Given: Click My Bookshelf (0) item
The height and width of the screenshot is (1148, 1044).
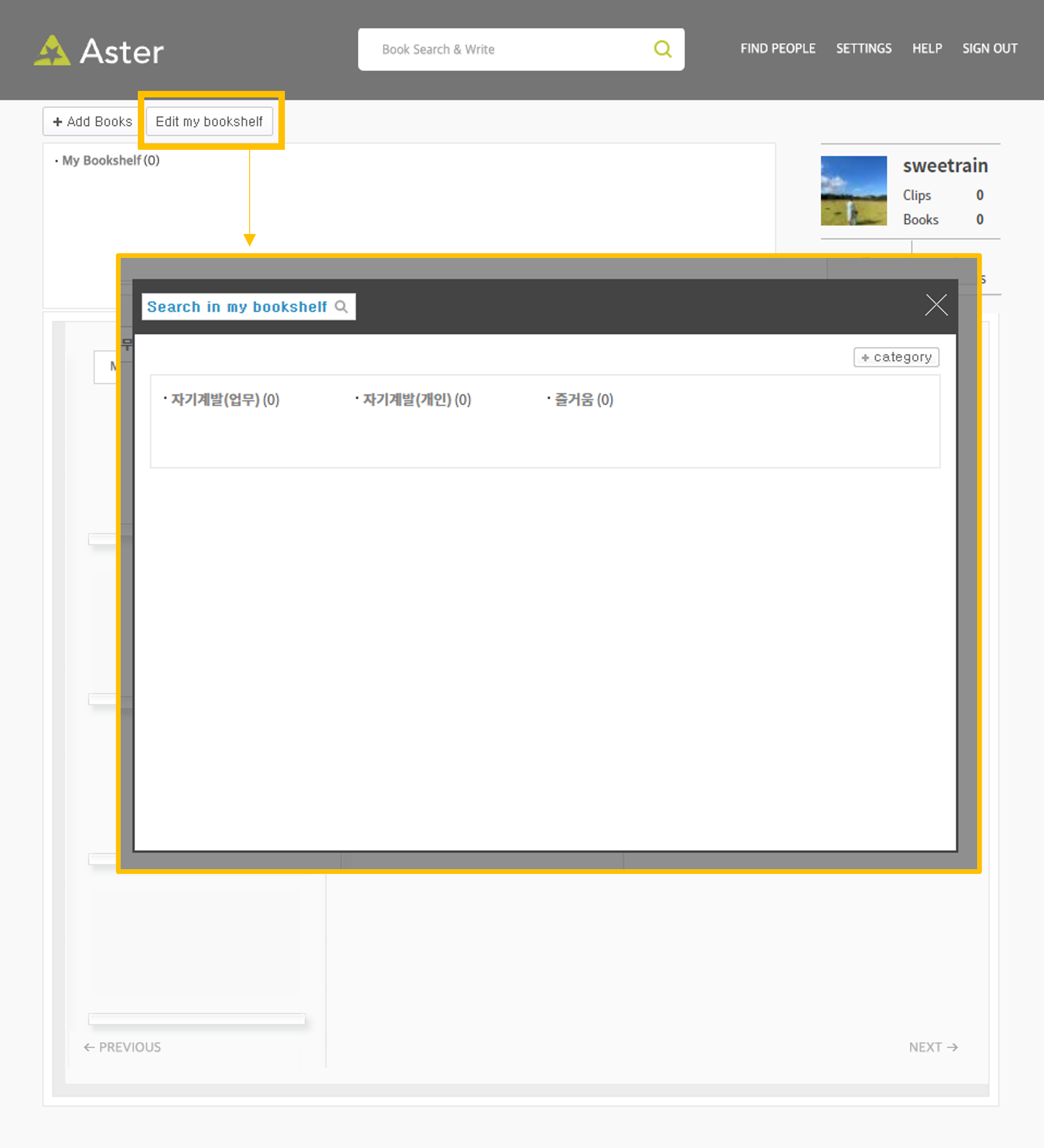Looking at the screenshot, I should [x=110, y=160].
